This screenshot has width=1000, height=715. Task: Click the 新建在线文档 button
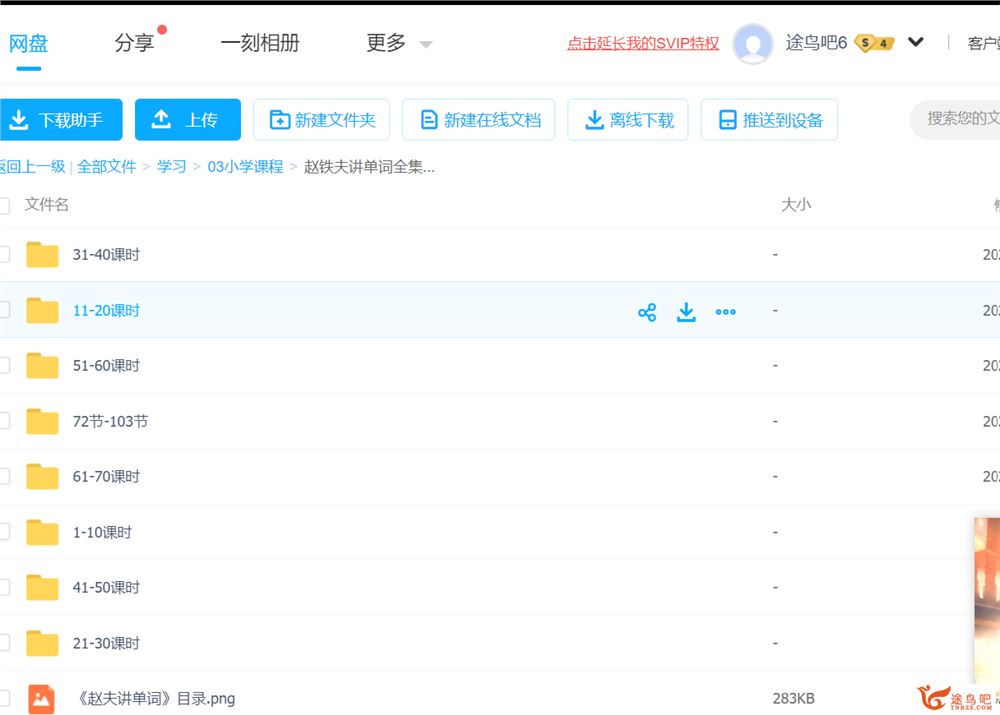(478, 119)
